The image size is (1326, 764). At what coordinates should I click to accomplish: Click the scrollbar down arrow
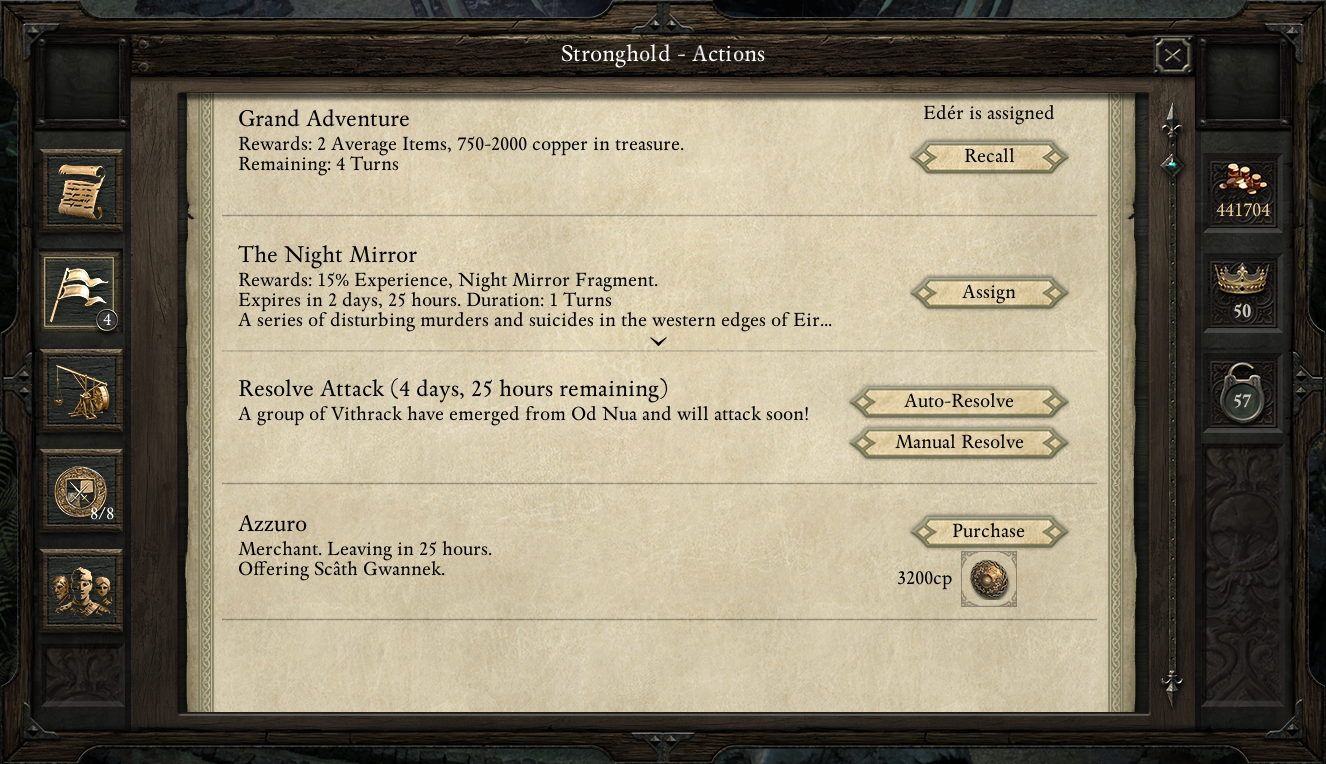click(1172, 685)
